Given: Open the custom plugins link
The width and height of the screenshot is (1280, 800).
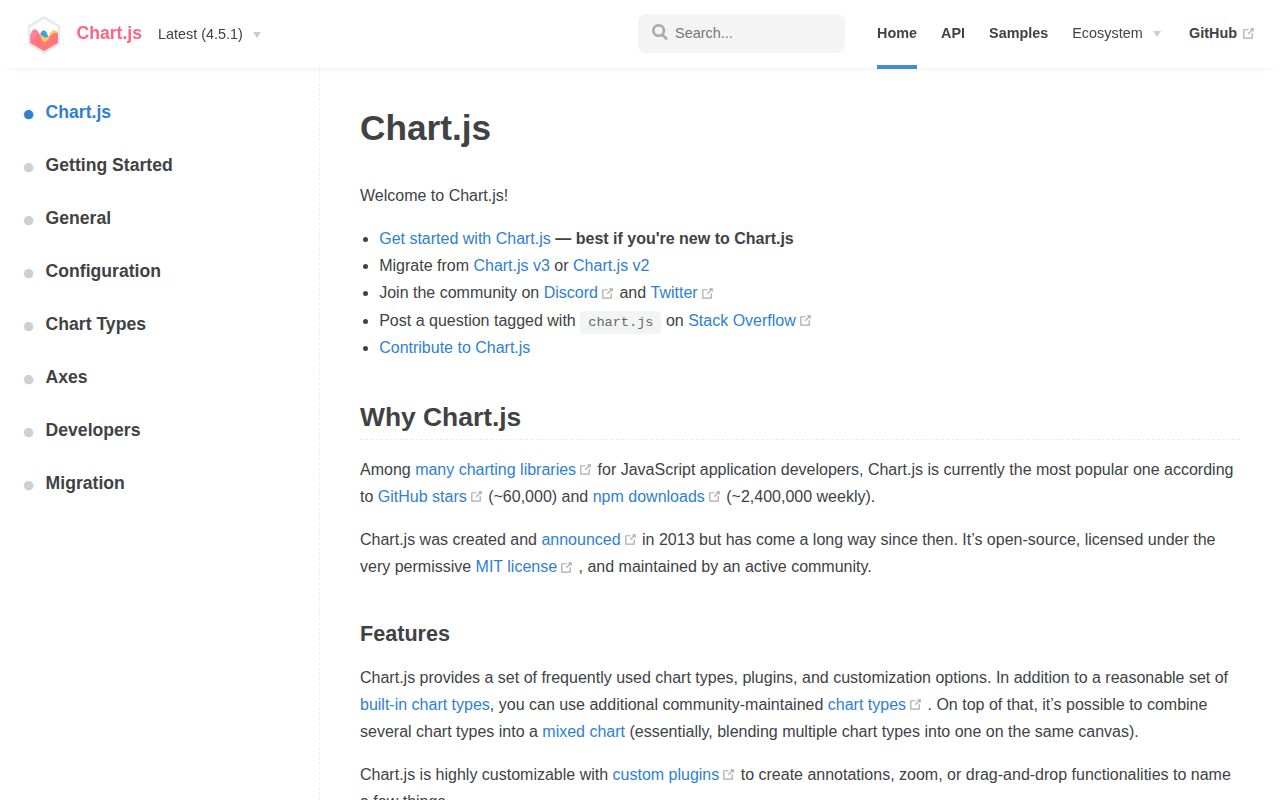Looking at the screenshot, I should [x=666, y=774].
